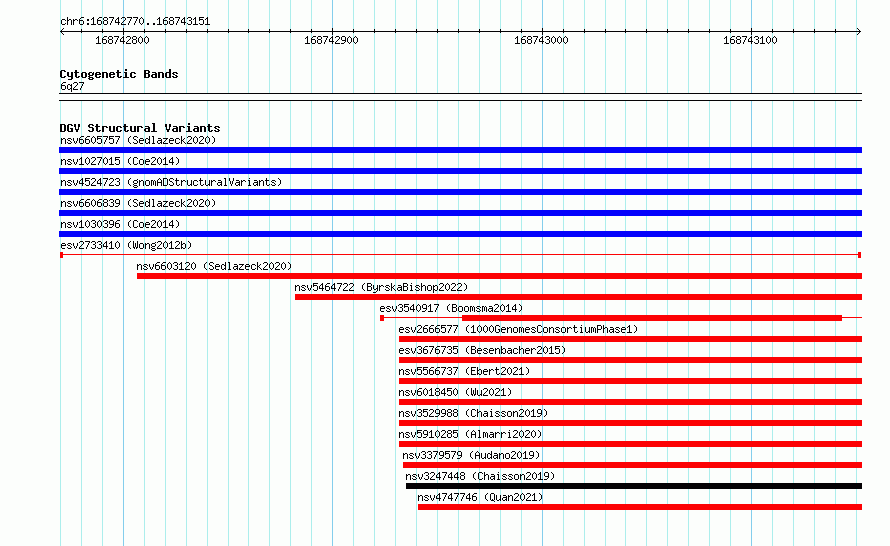Click the nsv3247448 (Chaisson2019) label
Viewport: 890px width, 546px height.
[480, 476]
